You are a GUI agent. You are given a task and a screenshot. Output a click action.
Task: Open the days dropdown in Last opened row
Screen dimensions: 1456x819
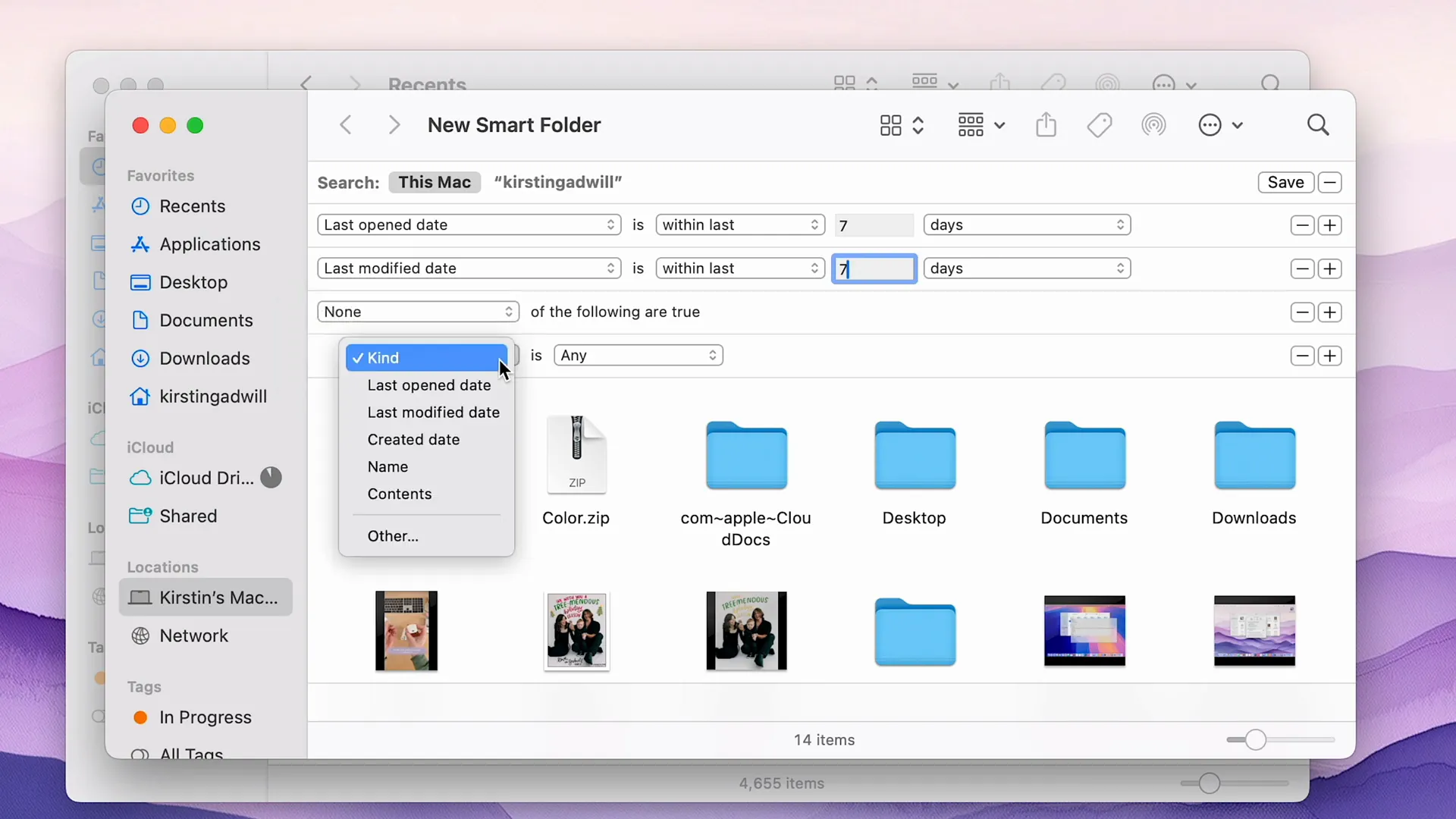(x=1027, y=225)
